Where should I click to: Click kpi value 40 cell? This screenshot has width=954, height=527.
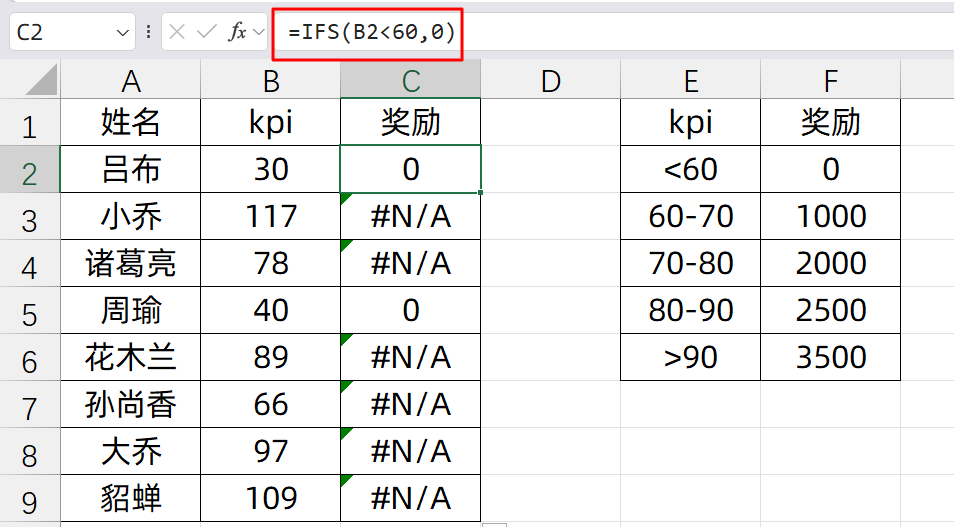(270, 310)
